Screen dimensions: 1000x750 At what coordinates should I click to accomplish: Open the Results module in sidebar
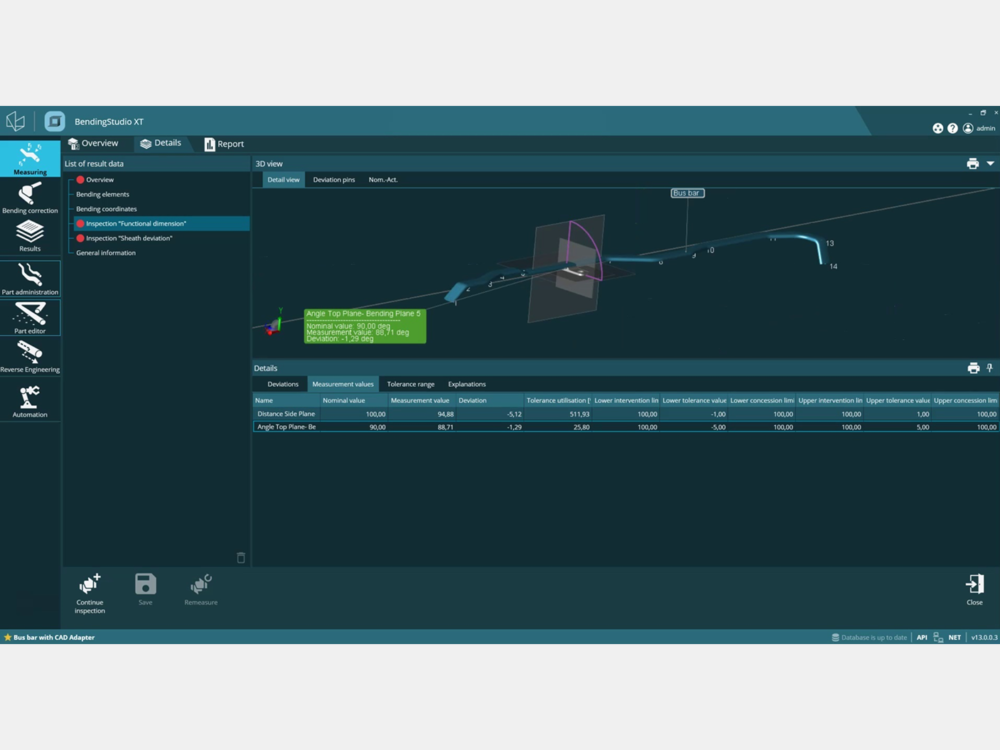click(x=30, y=236)
